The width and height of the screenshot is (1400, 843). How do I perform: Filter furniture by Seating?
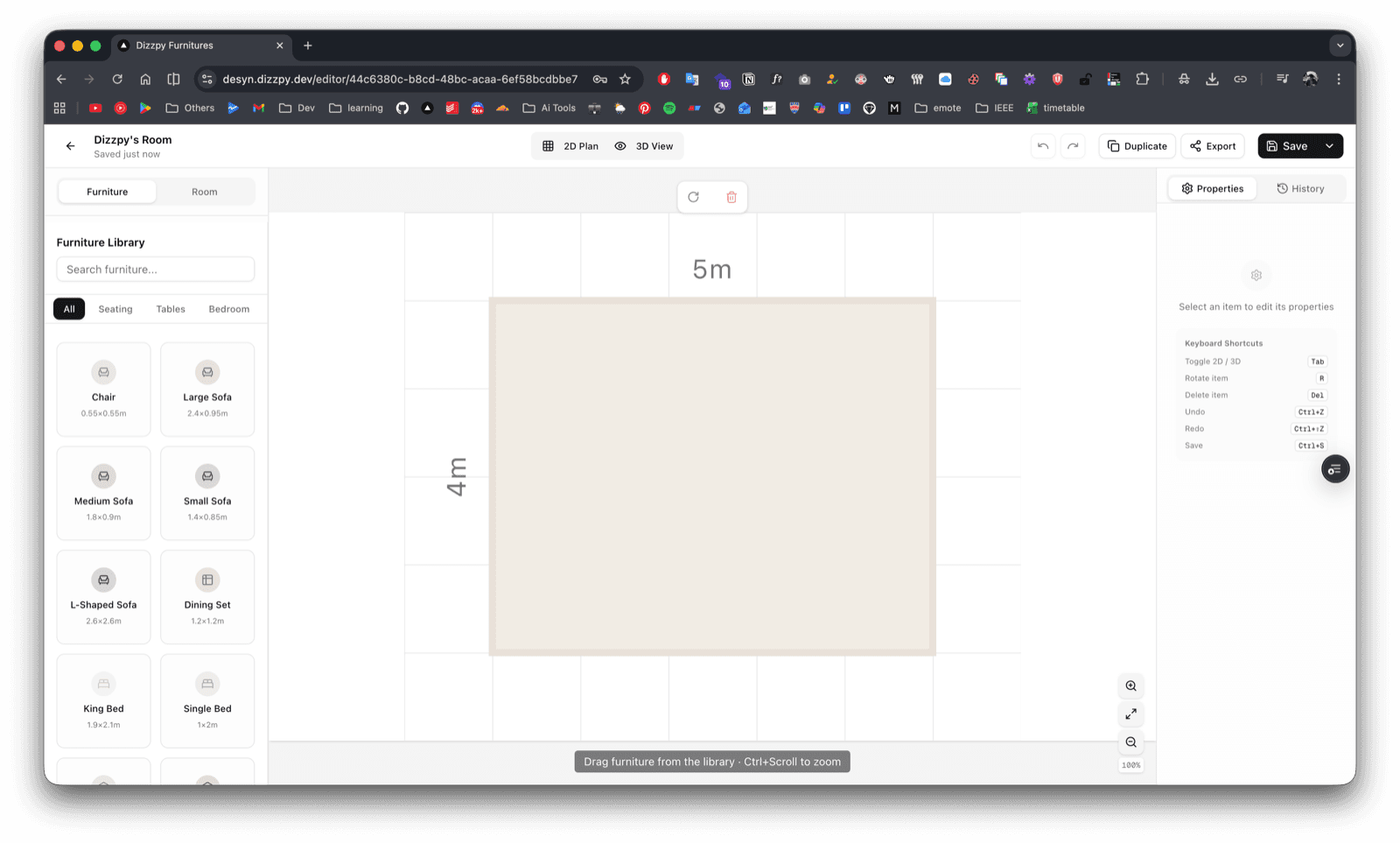click(115, 309)
